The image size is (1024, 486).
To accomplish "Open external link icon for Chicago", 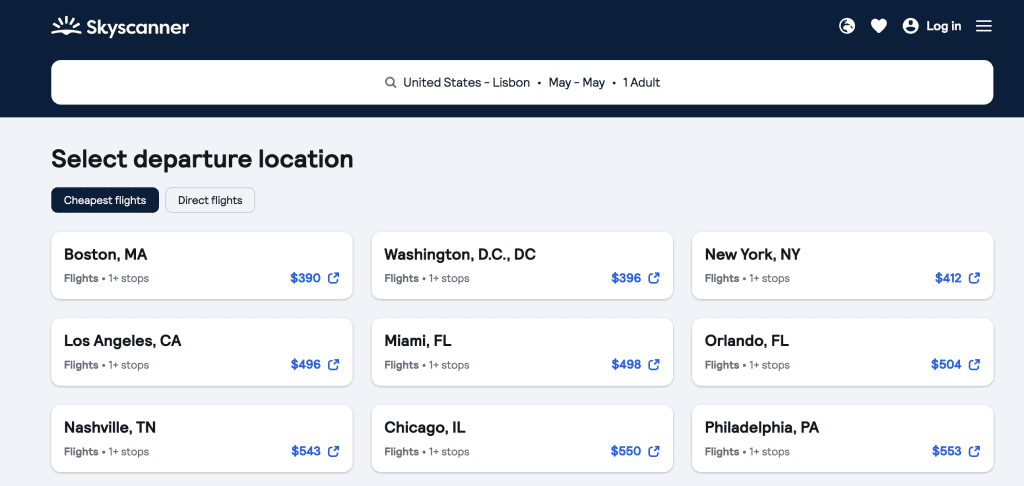I will (654, 451).
